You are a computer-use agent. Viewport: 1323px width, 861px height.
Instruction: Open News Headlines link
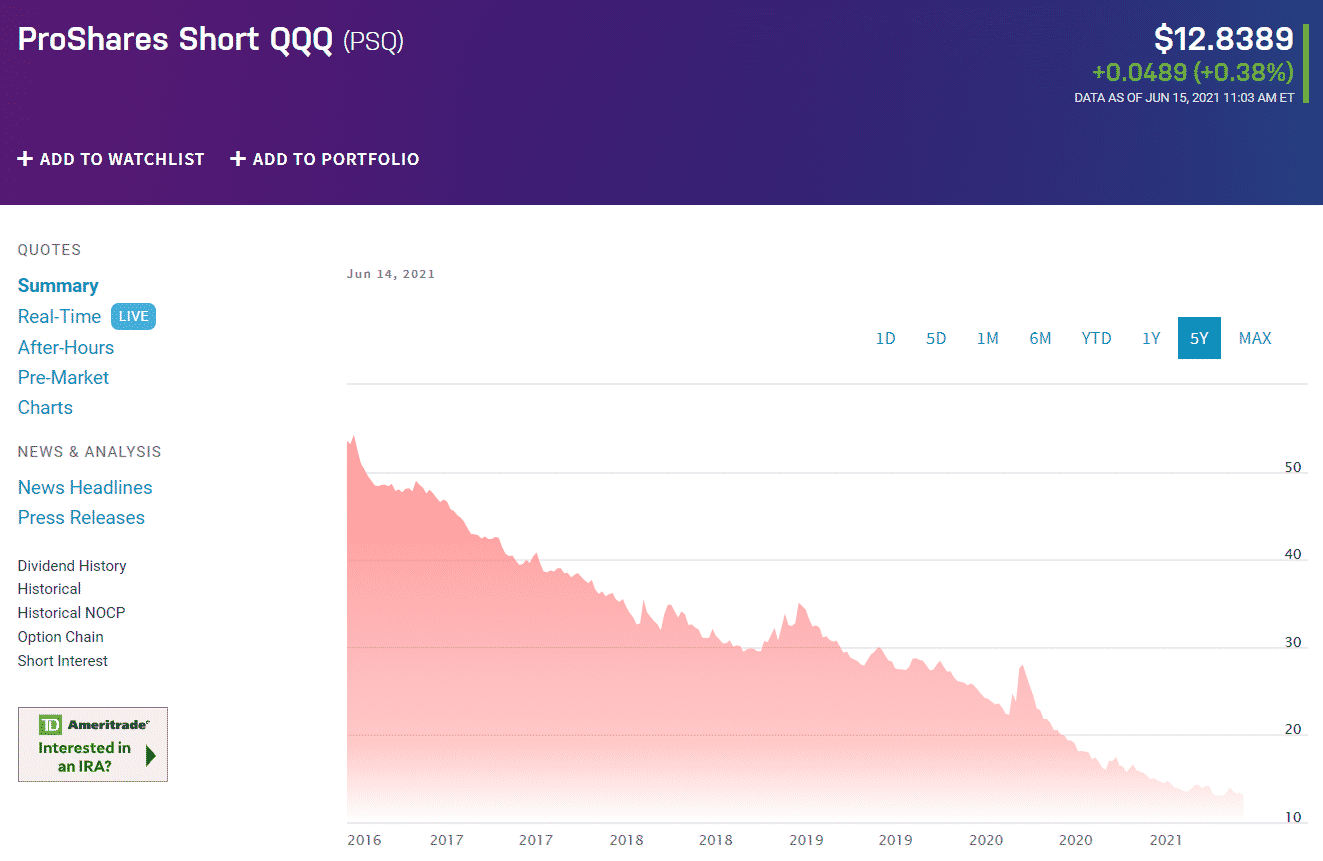click(x=85, y=487)
